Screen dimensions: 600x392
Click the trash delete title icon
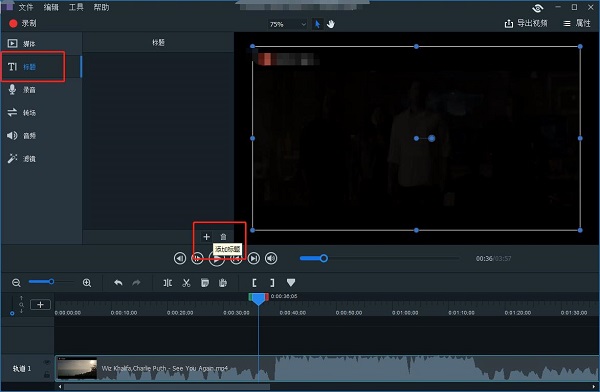click(x=223, y=237)
